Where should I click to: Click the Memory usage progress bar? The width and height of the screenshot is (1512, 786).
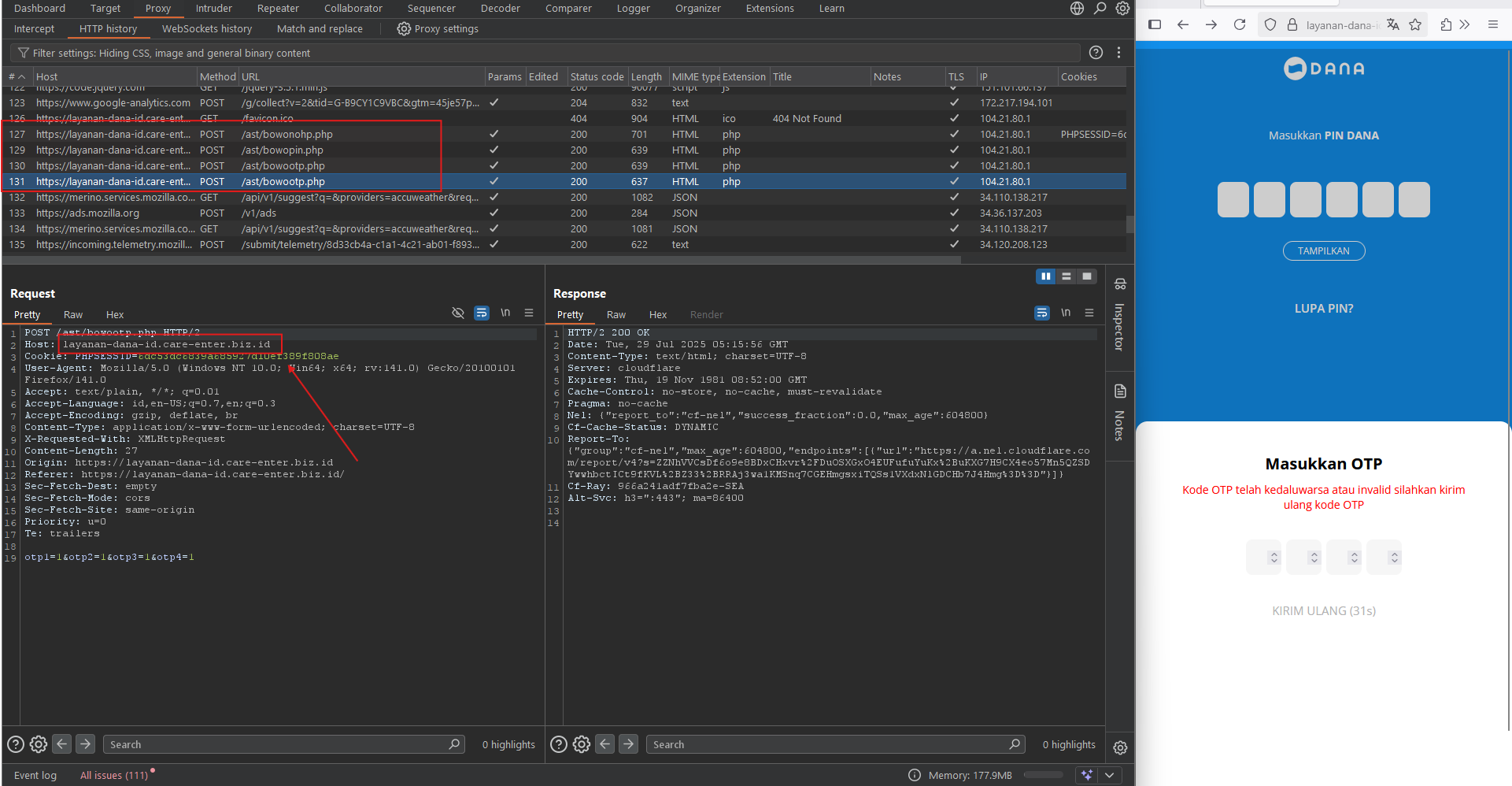pos(1043,775)
